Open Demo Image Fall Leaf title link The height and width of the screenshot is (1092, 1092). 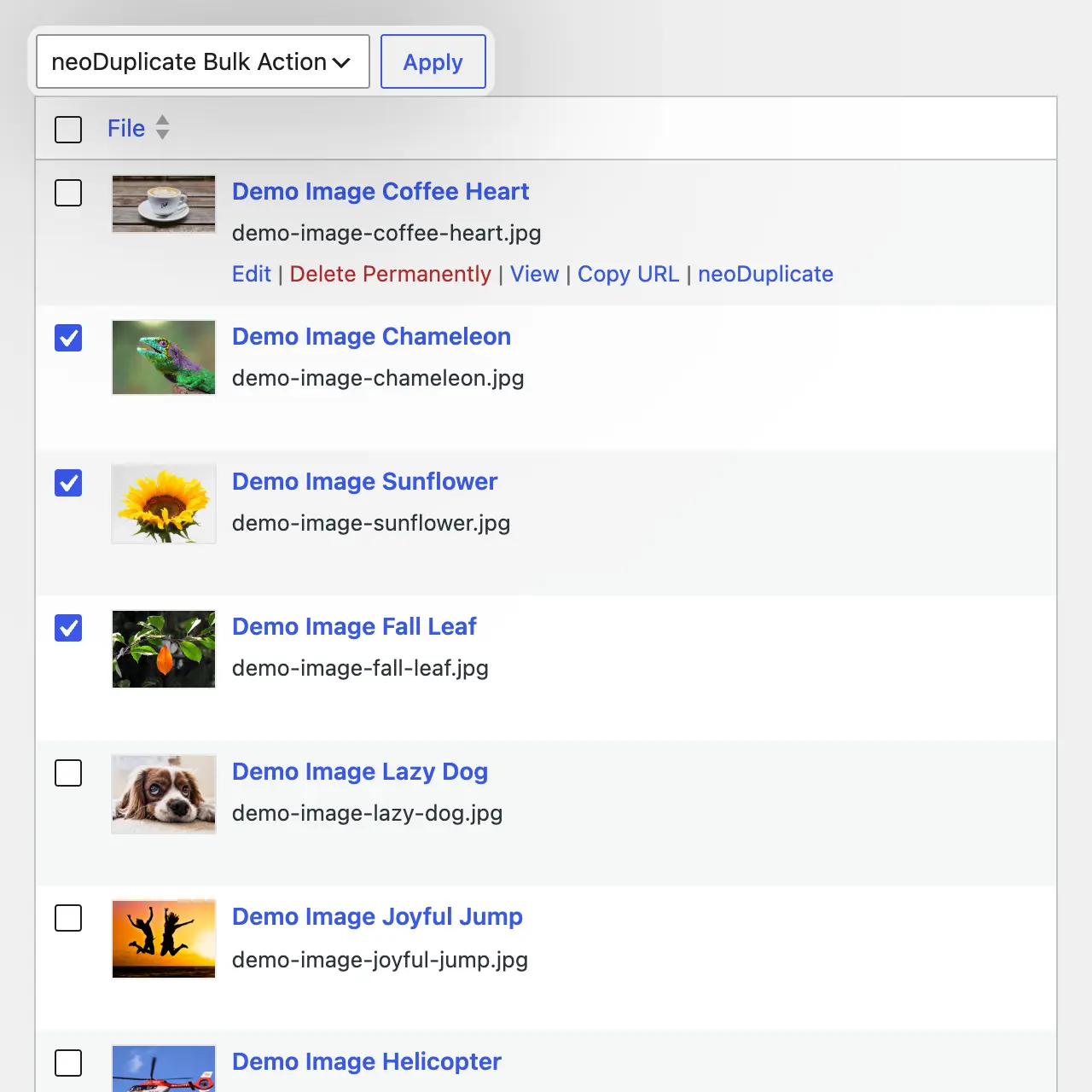pyautogui.click(x=354, y=626)
